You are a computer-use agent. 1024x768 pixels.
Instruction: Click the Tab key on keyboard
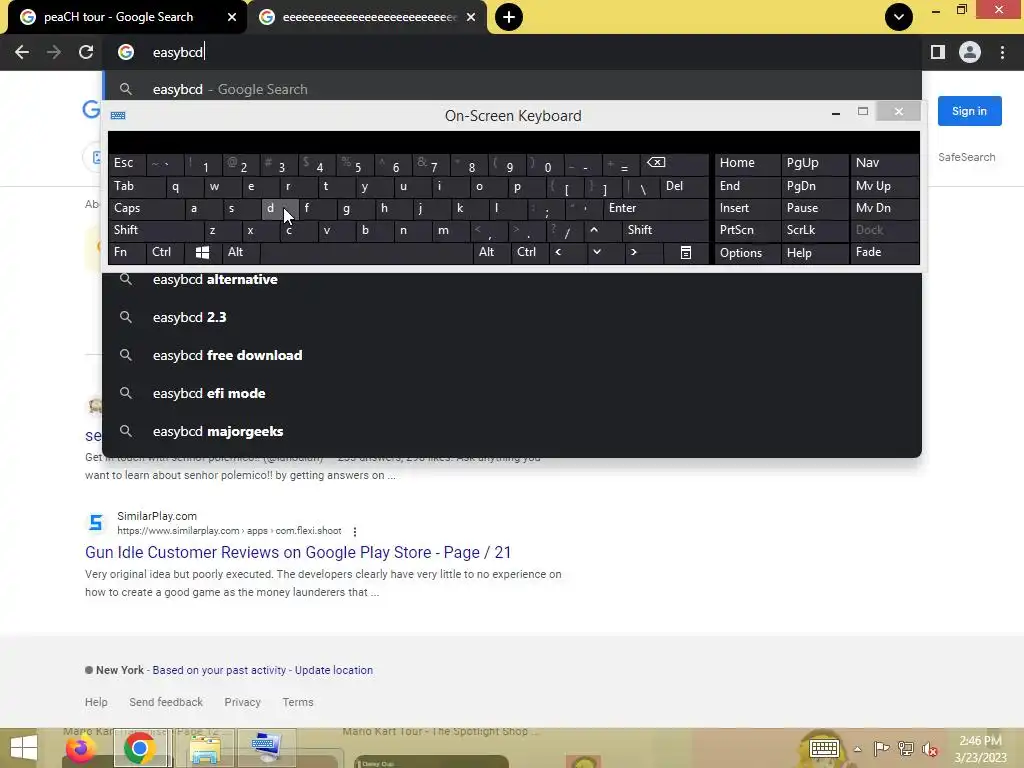137,186
